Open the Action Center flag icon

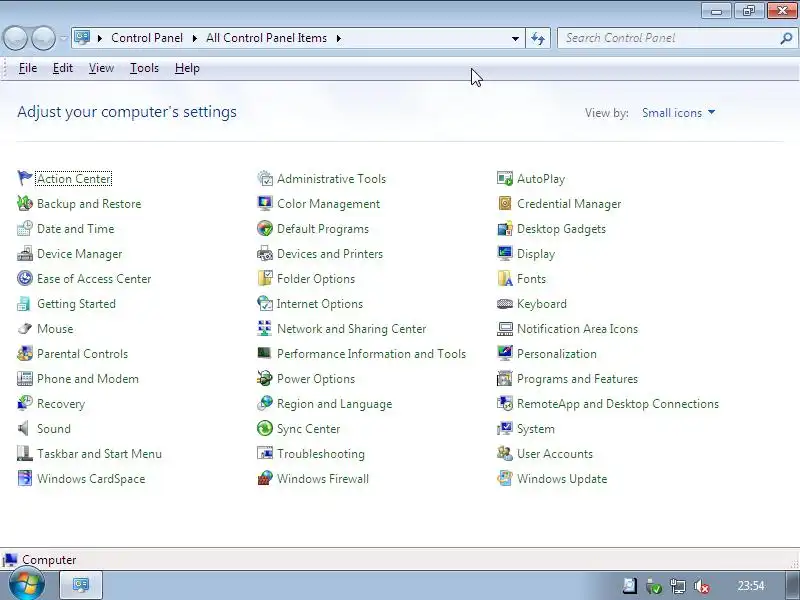(24, 178)
